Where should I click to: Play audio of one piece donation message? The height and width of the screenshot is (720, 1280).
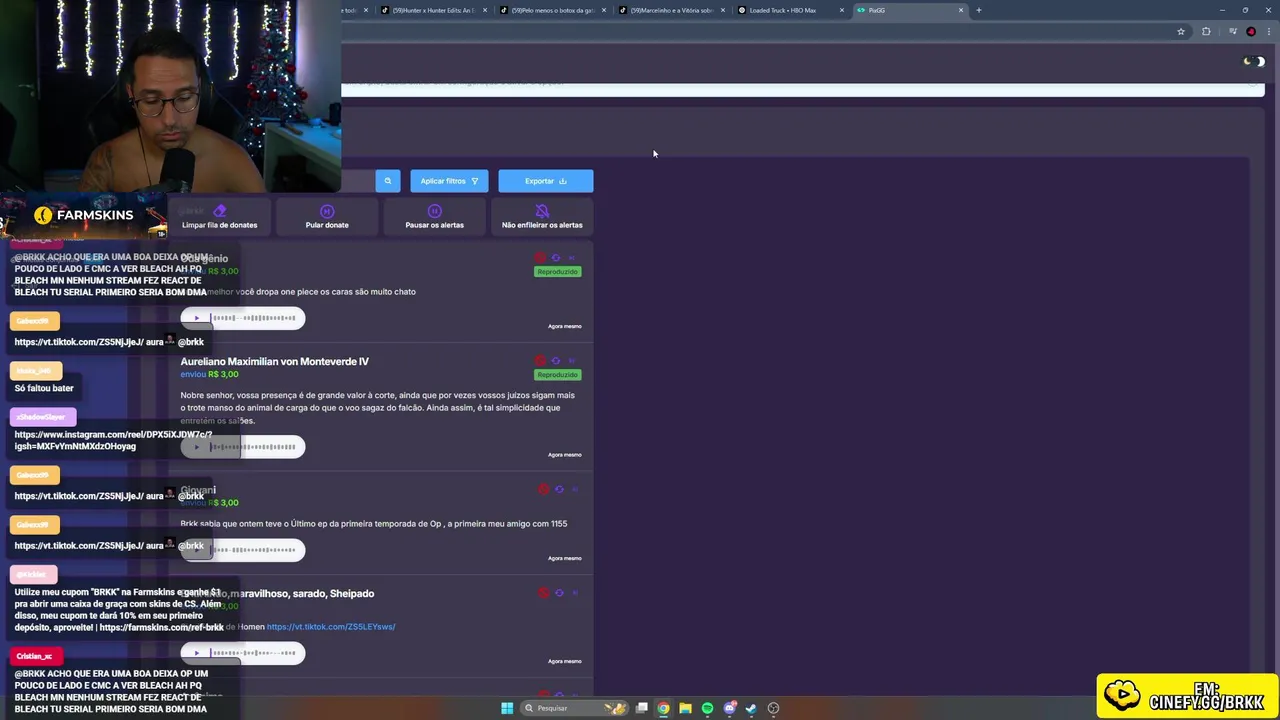coord(196,318)
